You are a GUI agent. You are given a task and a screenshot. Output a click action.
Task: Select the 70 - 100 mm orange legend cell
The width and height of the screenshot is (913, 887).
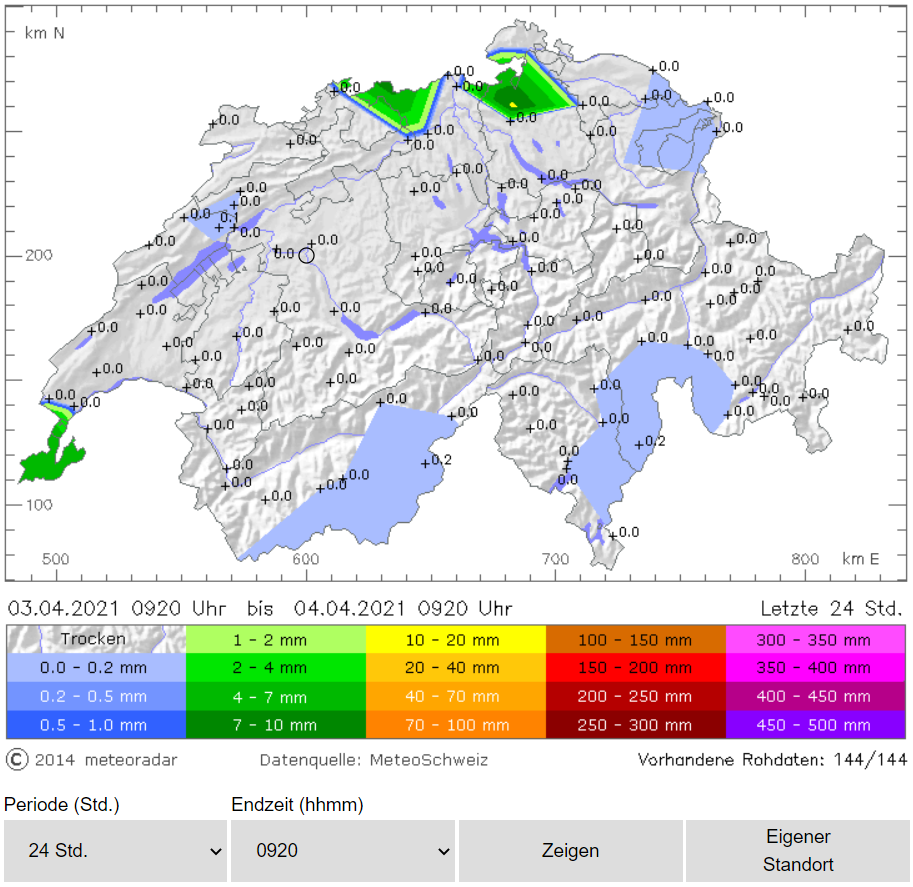click(x=455, y=725)
